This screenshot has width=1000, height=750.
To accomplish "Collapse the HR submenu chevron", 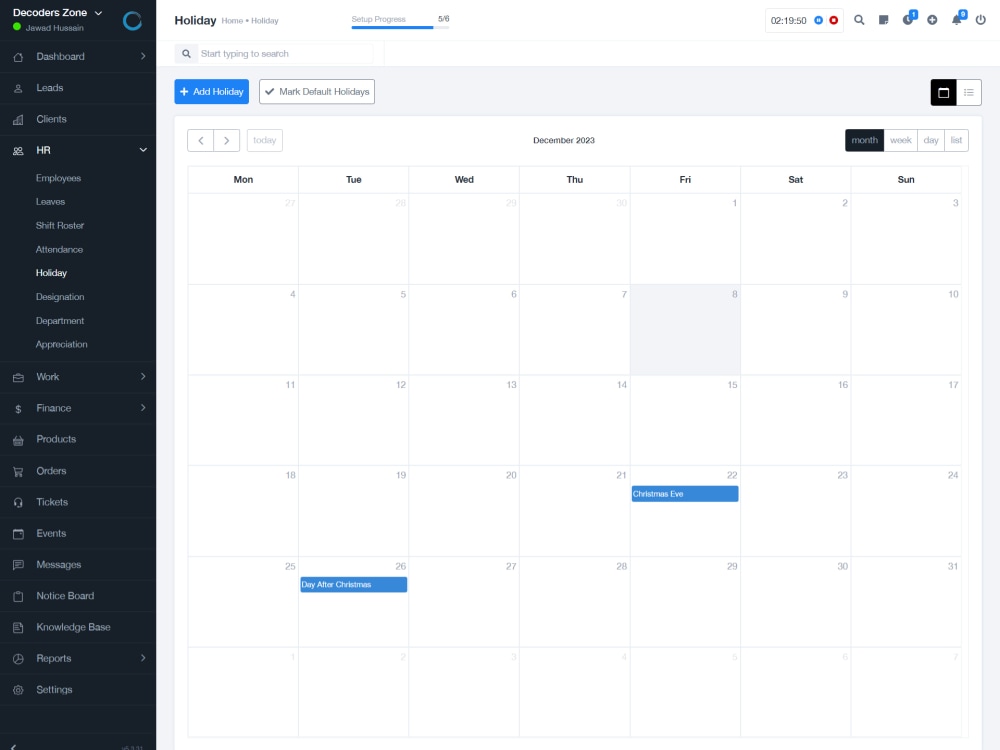I will click(x=143, y=150).
